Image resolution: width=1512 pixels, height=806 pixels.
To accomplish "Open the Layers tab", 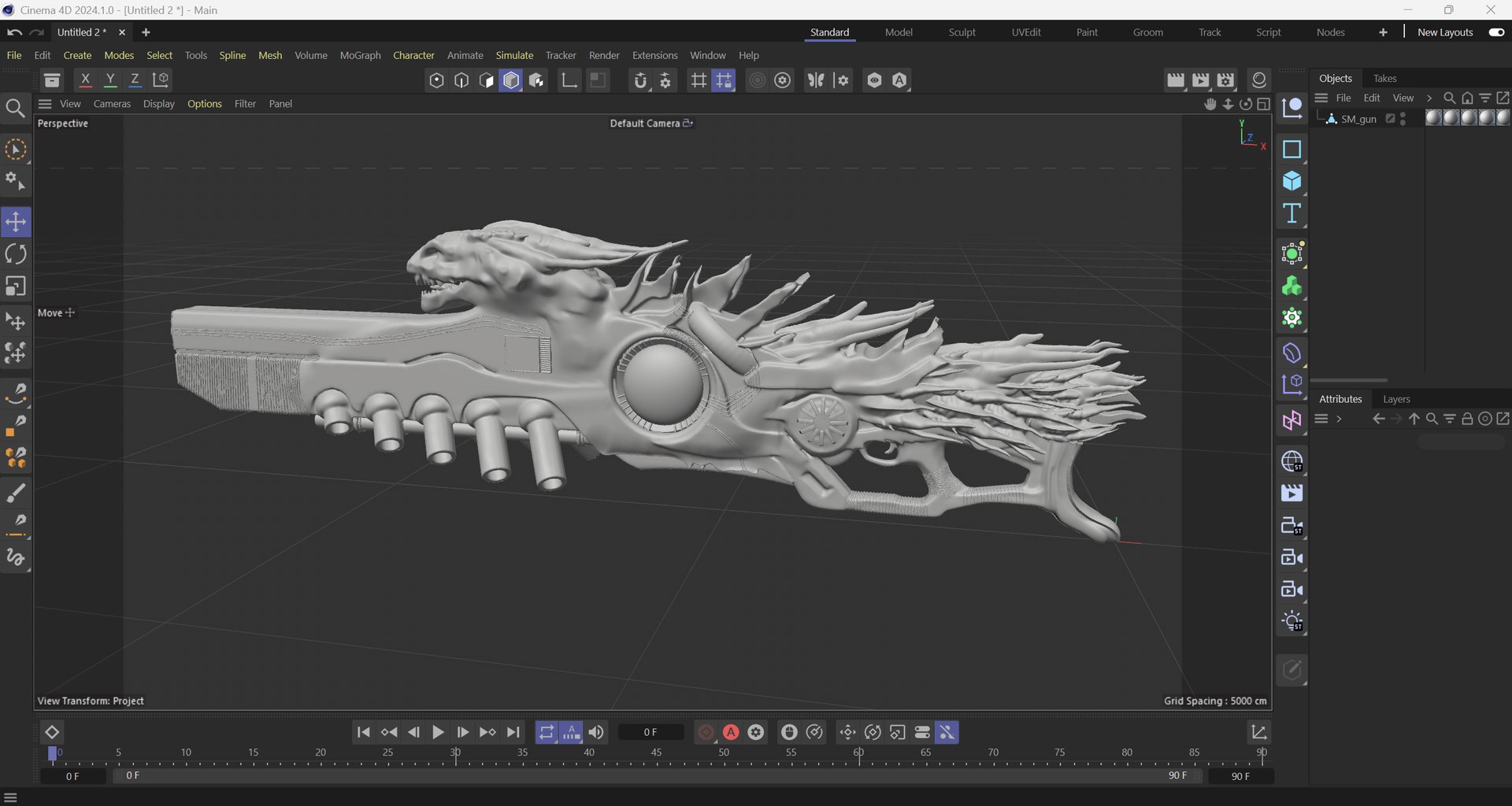I will (x=1396, y=399).
